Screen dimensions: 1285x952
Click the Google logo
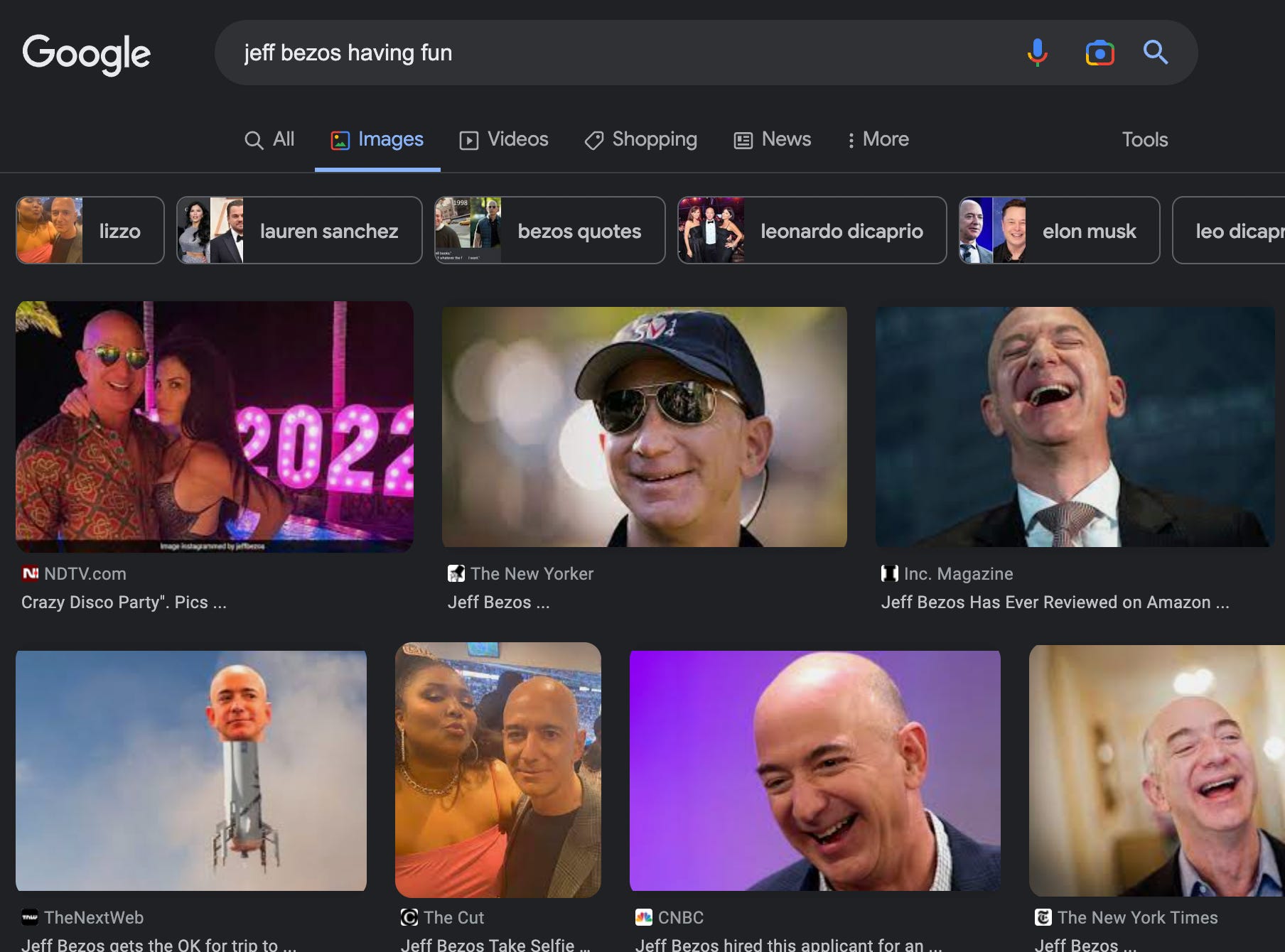coord(86,54)
